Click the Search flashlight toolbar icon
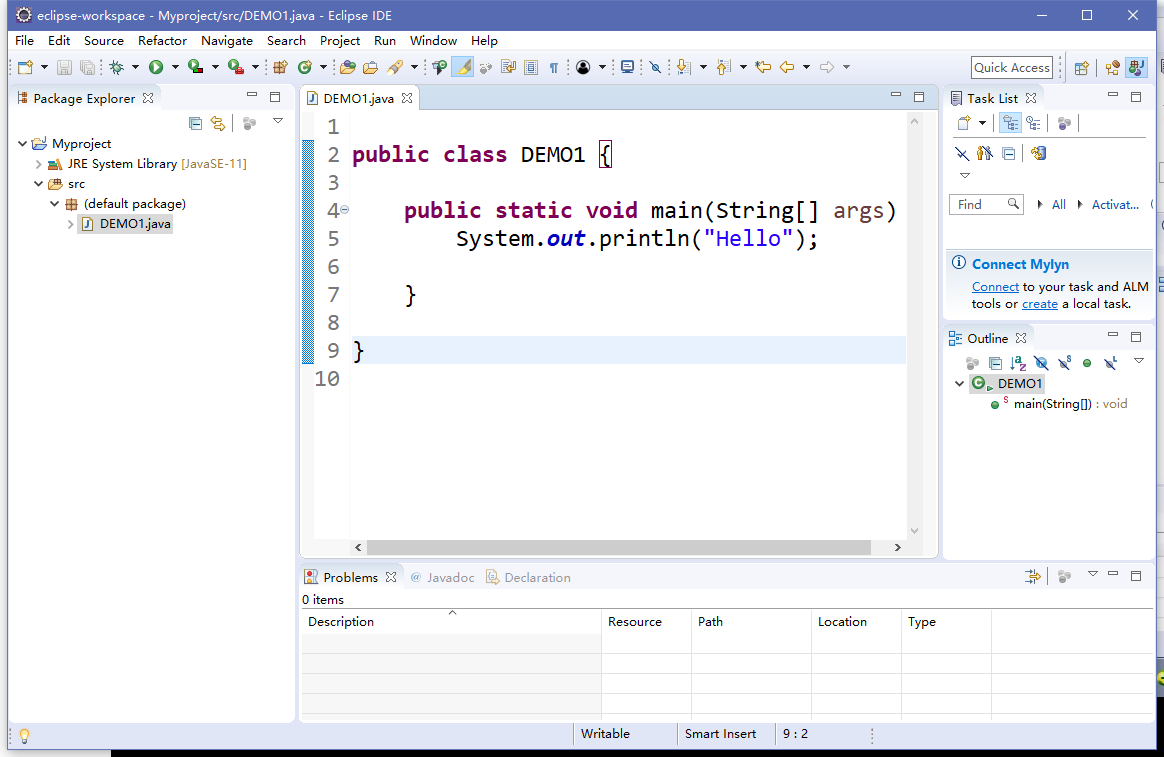 (395, 68)
